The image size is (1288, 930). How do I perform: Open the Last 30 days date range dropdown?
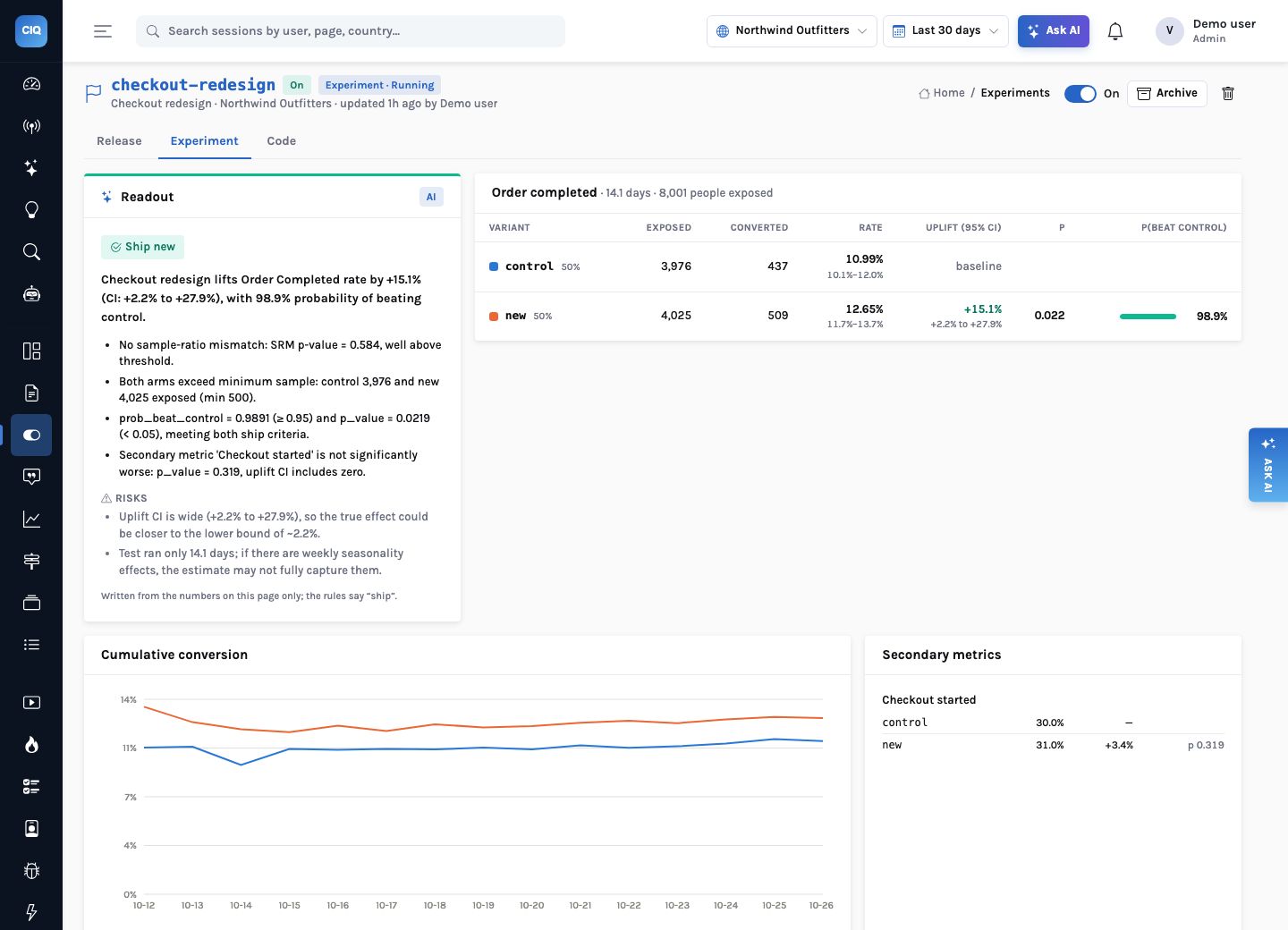pos(945,31)
